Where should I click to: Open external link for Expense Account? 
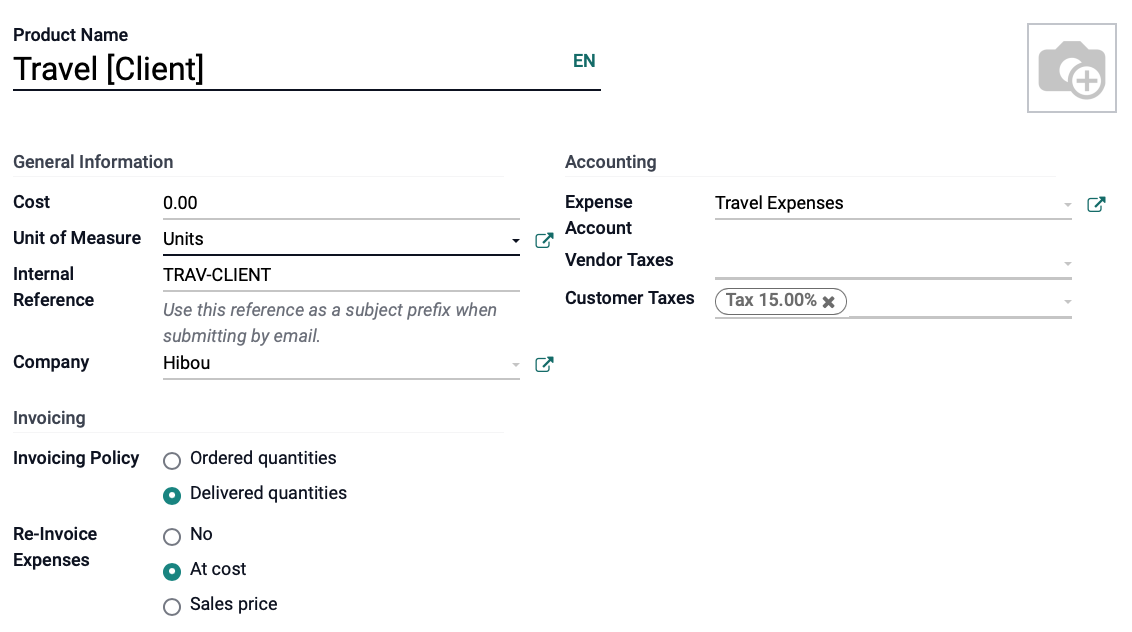point(1096,204)
